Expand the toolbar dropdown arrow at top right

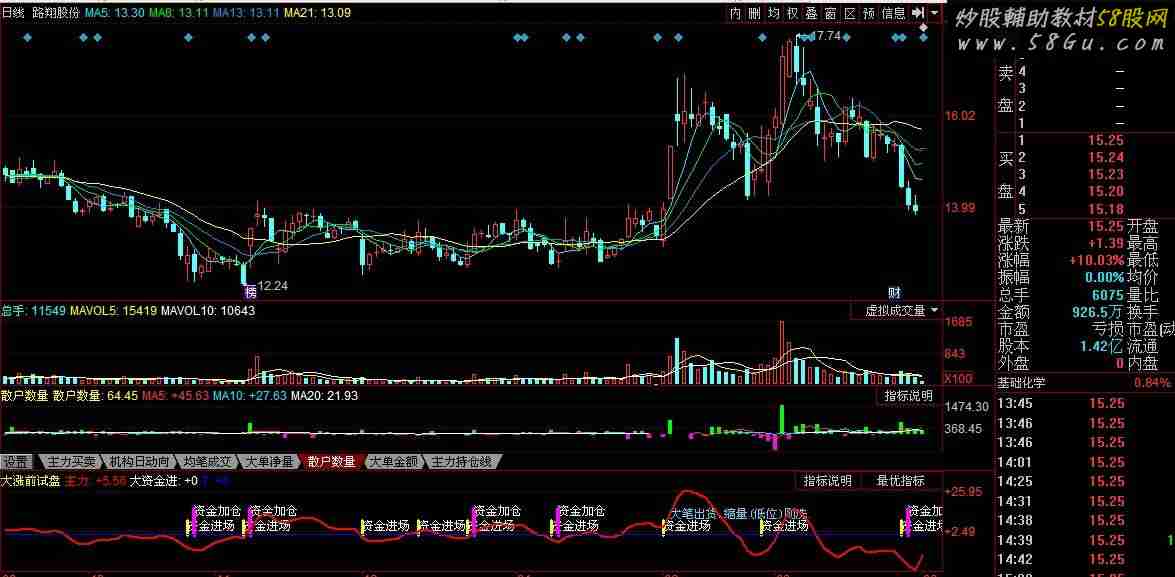935,13
